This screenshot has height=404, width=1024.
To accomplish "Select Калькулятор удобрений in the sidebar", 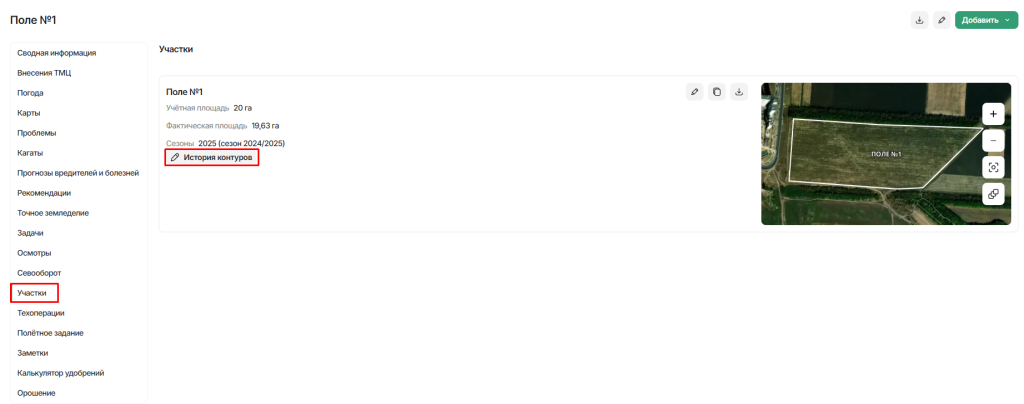I will (x=61, y=373).
